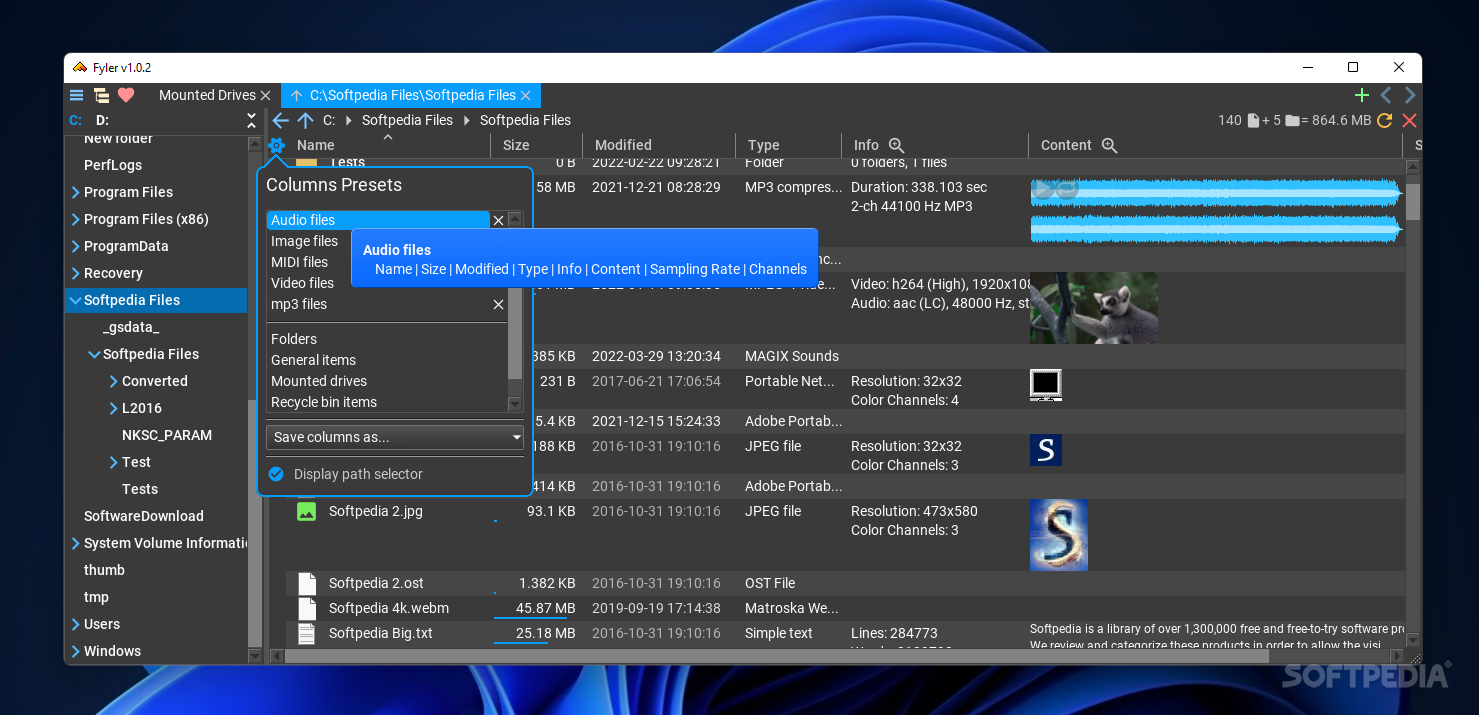Open column settings gear icon
1479x715 pixels.
[x=277, y=145]
